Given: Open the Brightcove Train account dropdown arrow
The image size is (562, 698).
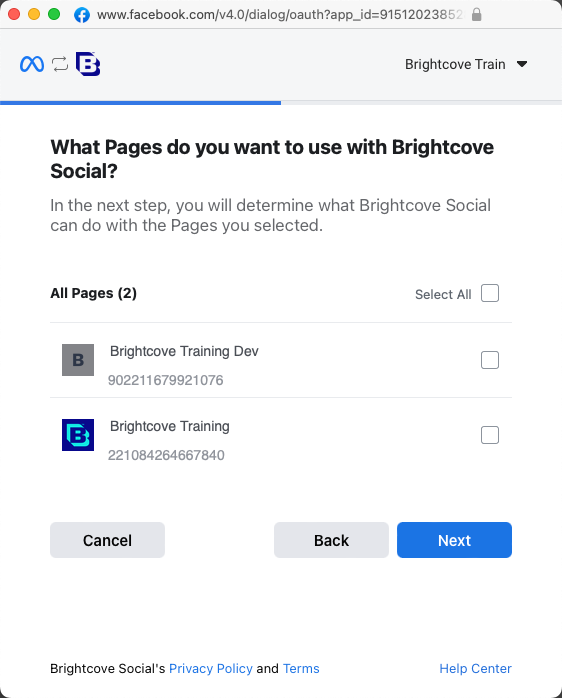Looking at the screenshot, I should 522,64.
